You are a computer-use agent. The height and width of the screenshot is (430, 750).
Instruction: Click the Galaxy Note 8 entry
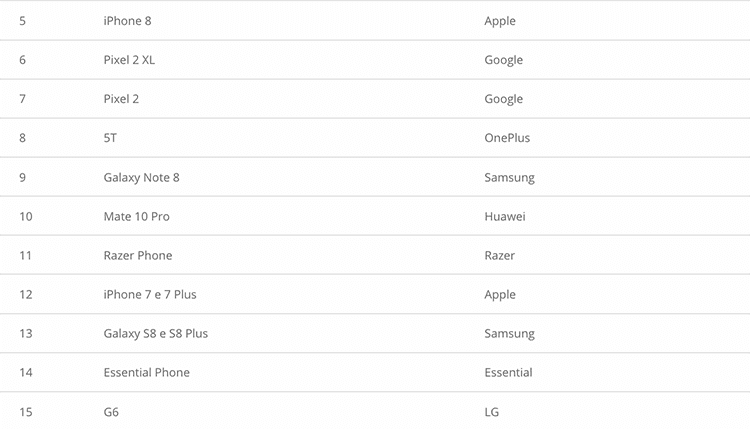142,177
